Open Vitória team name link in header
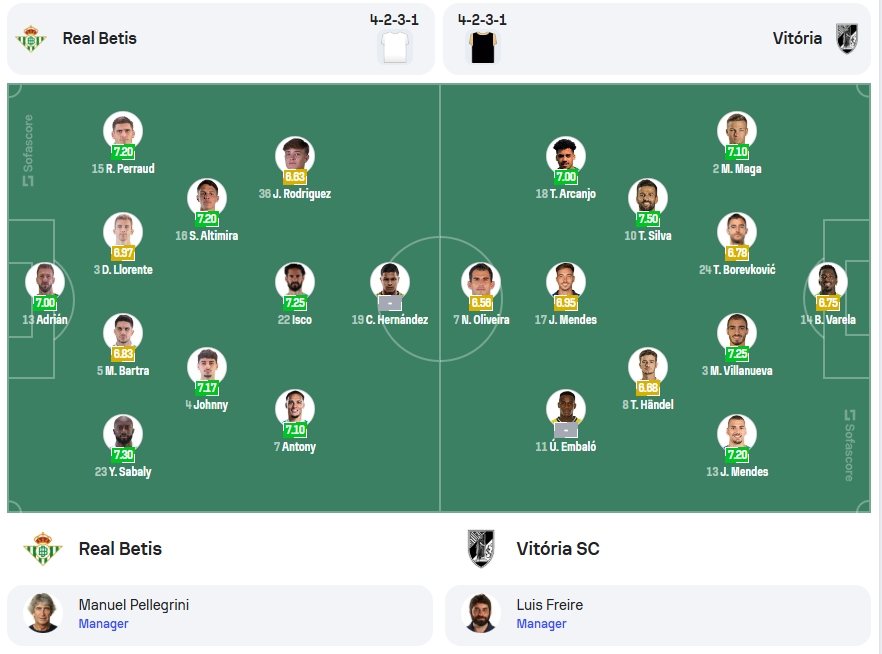Viewport: 882px width, 654px height. tap(797, 38)
